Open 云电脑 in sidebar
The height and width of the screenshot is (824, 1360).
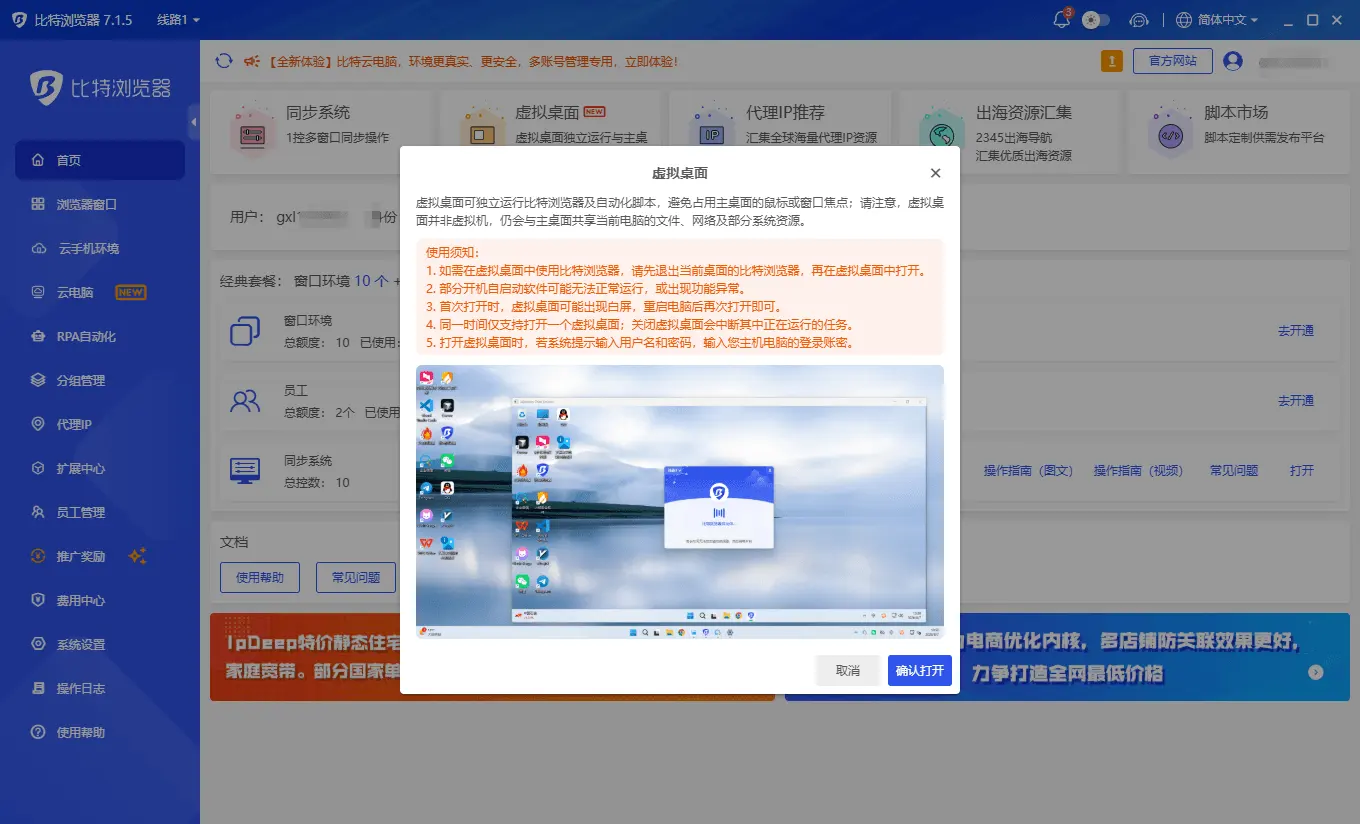pos(100,292)
